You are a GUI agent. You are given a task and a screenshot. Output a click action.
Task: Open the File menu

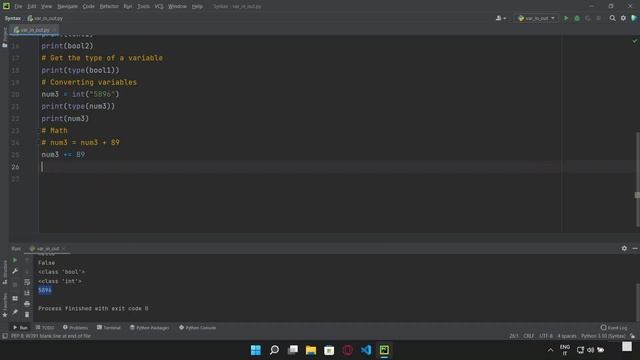(18, 7)
